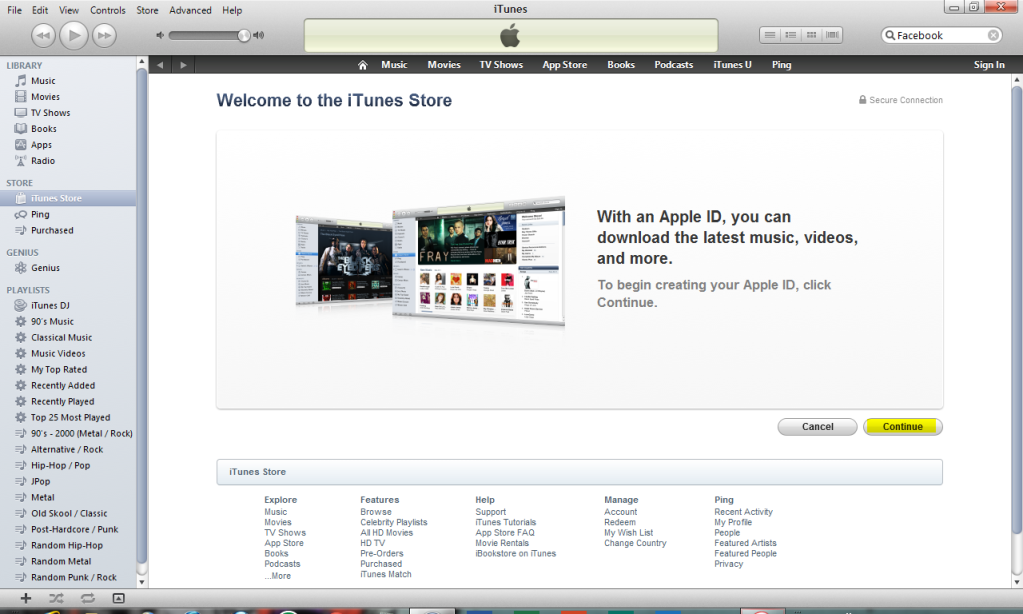Click the Next track fast-forward button

click(104, 35)
